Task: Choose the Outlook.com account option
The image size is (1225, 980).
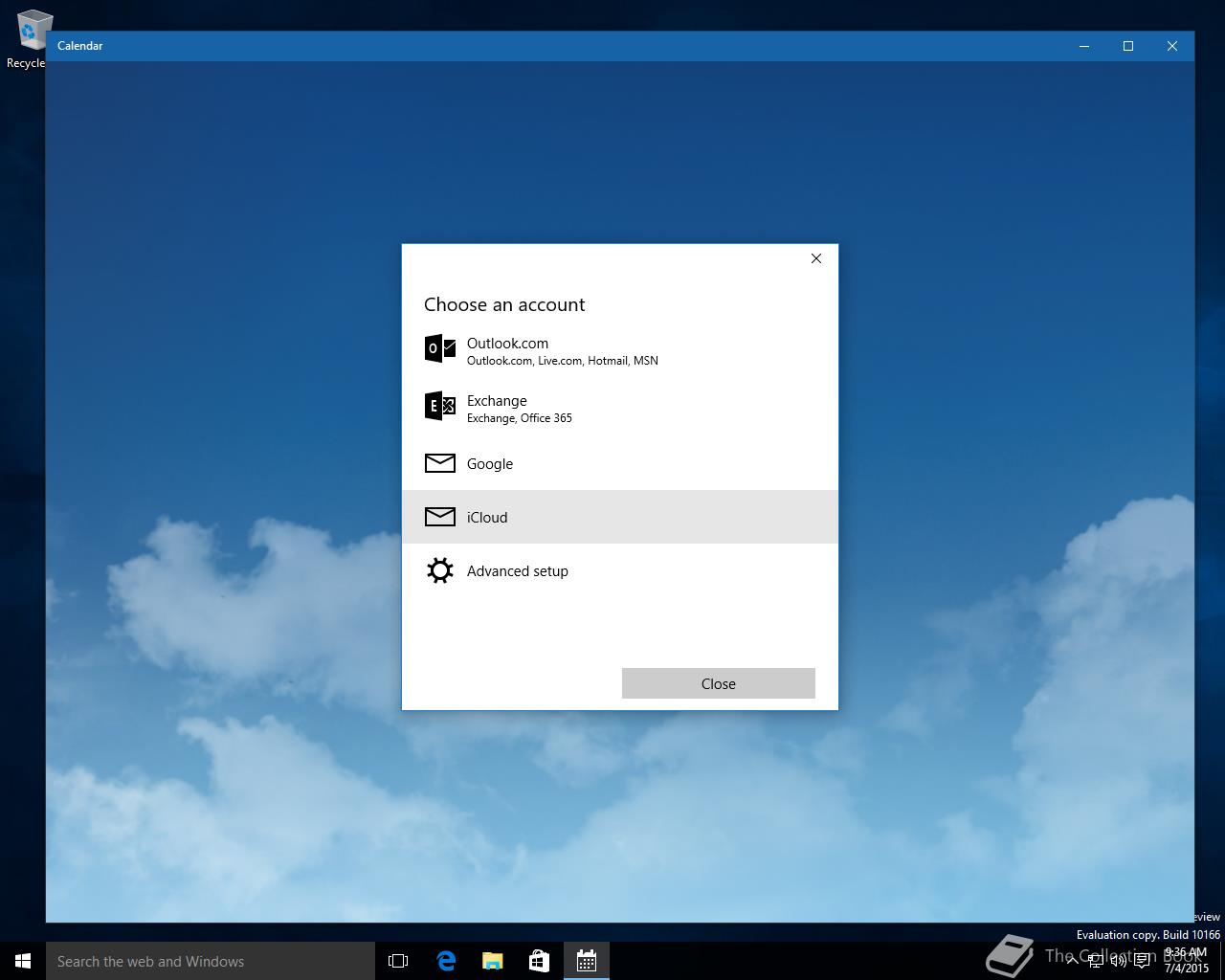Action: coord(619,350)
